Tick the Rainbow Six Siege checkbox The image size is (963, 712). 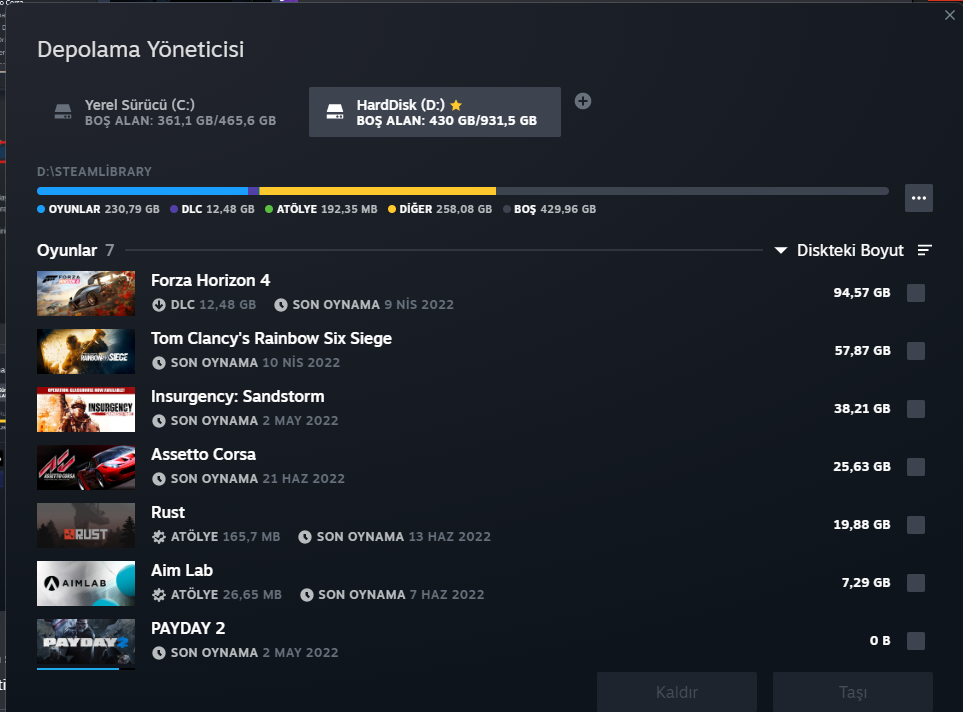(x=916, y=351)
